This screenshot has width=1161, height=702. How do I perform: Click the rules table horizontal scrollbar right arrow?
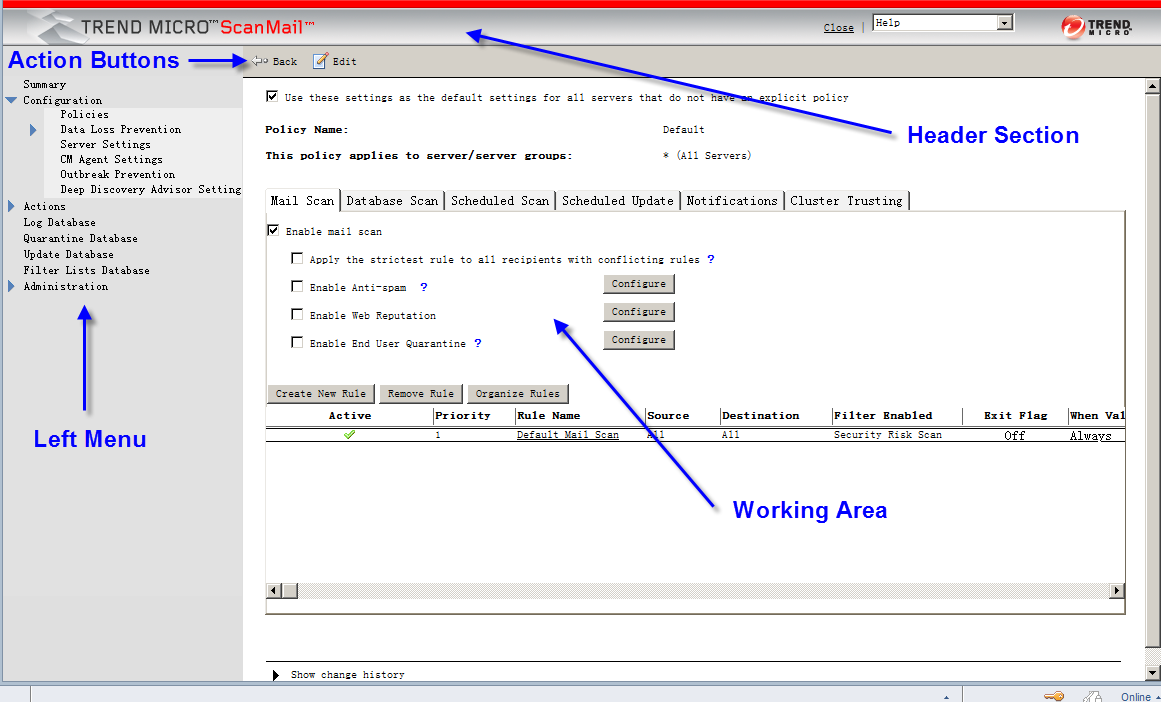[x=1117, y=591]
